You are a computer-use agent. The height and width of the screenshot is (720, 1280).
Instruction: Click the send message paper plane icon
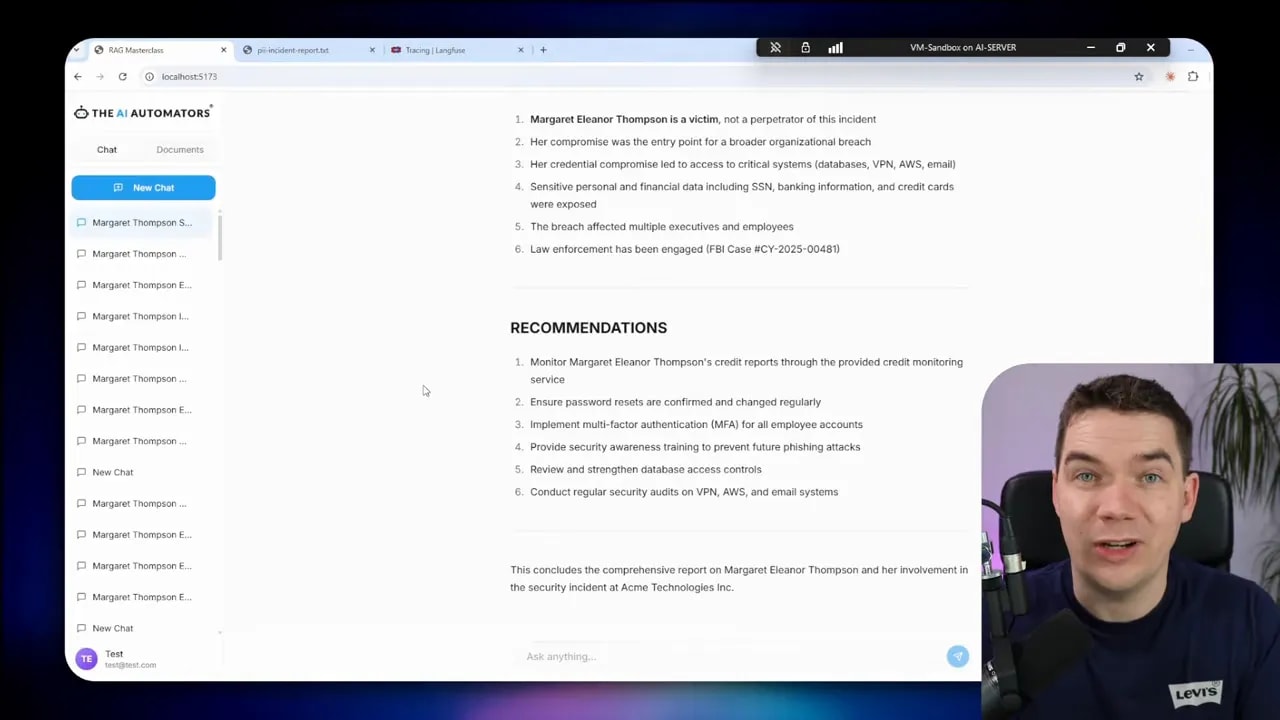click(x=957, y=656)
